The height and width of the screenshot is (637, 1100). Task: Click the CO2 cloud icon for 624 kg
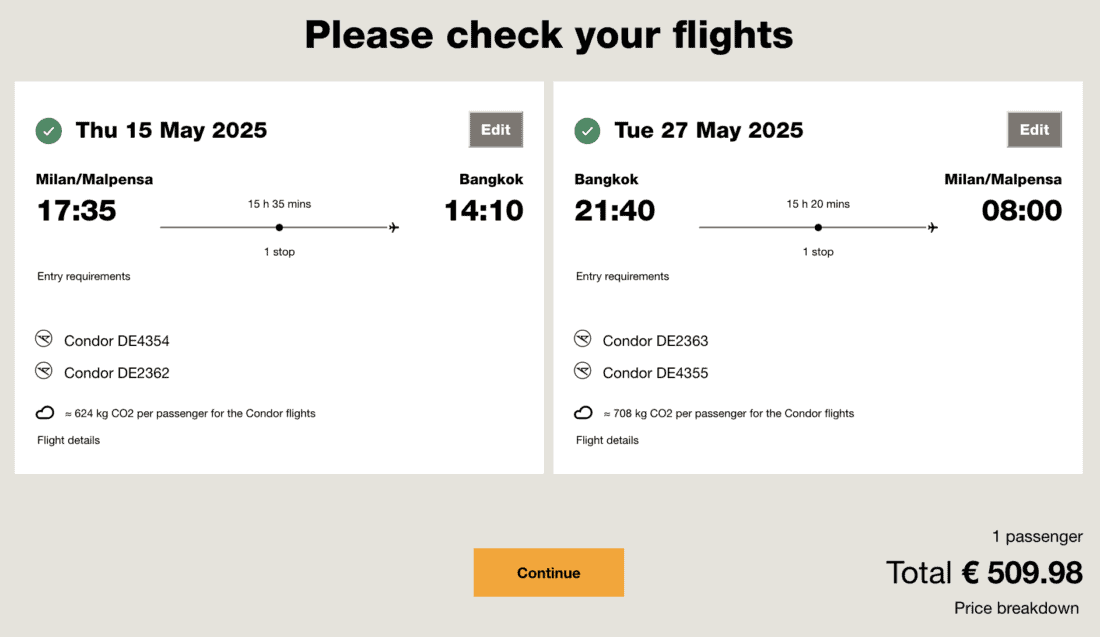[x=45, y=413]
